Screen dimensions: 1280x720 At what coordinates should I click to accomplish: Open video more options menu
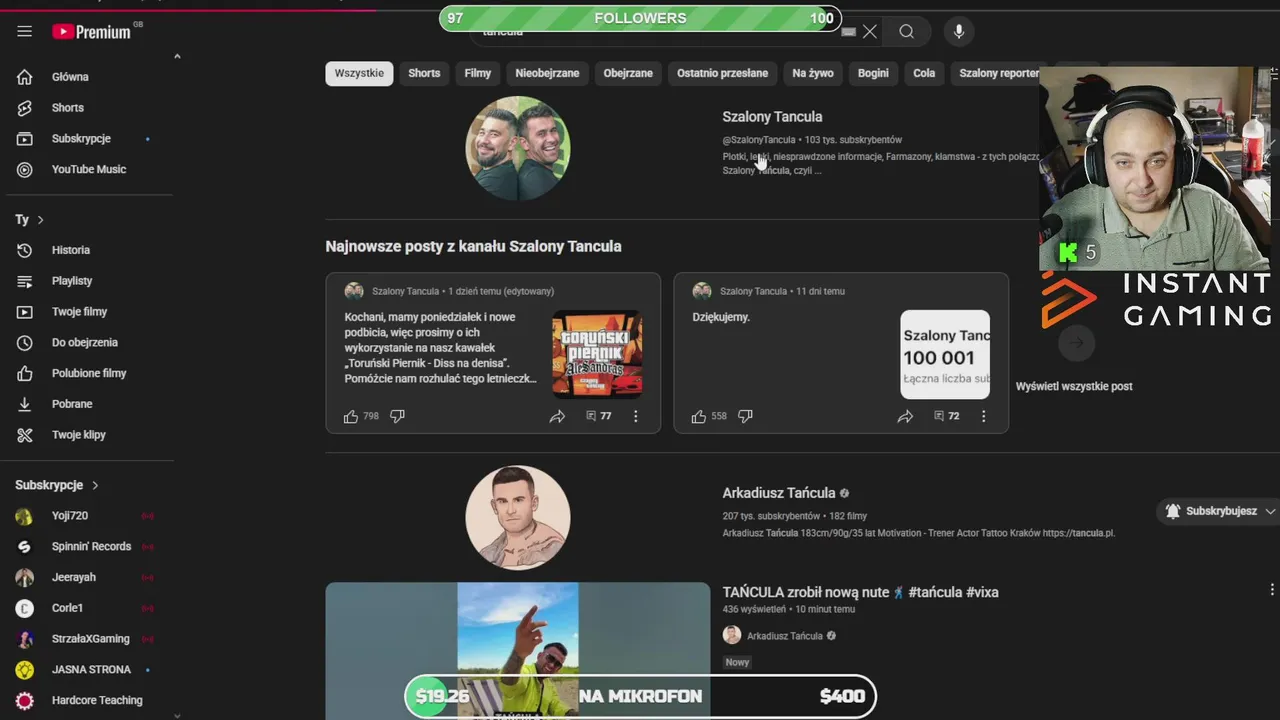tap(1272, 590)
